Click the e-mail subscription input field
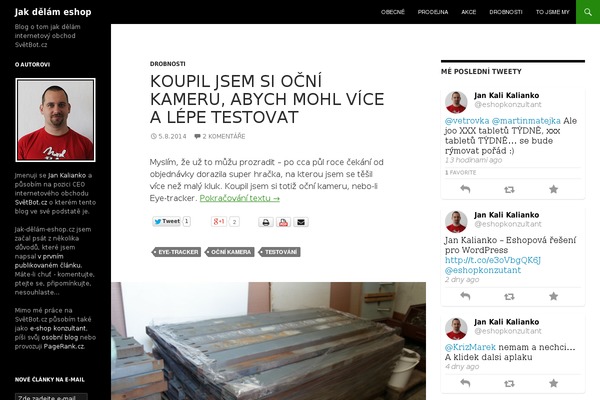The image size is (600, 400). (51, 397)
